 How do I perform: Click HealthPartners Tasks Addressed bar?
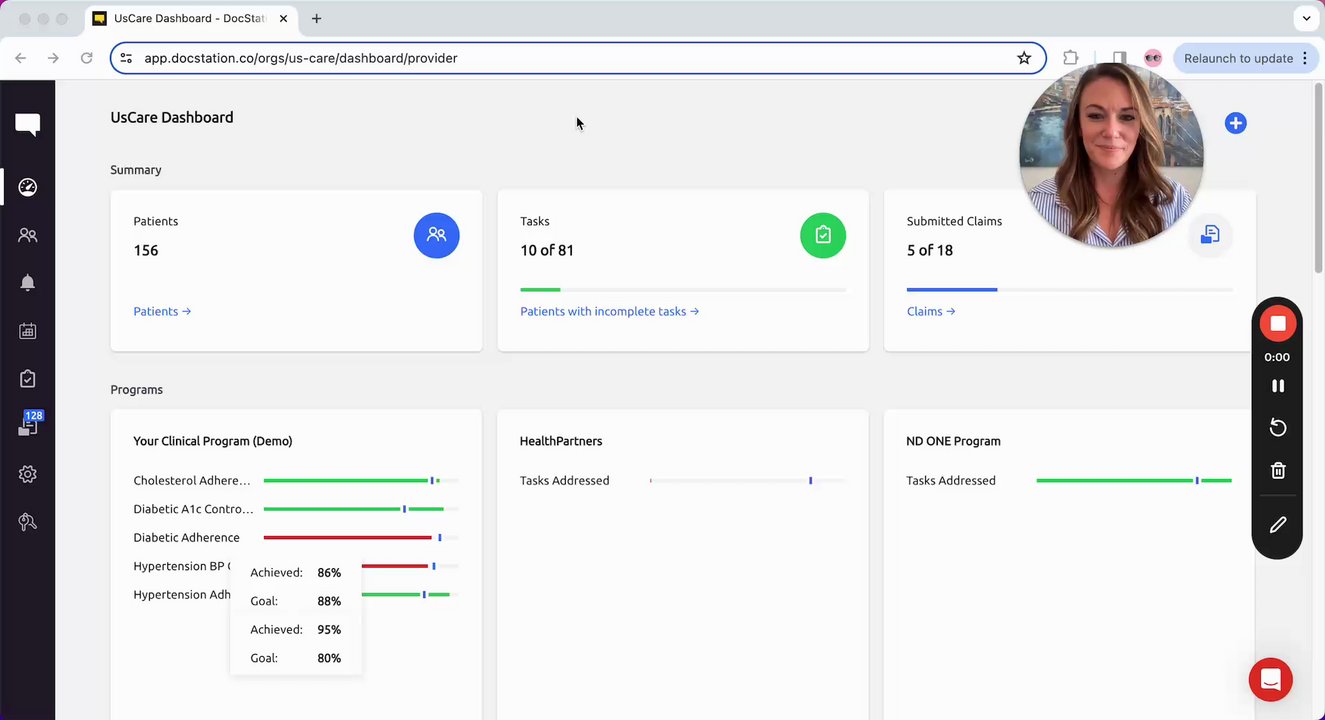[747, 481]
